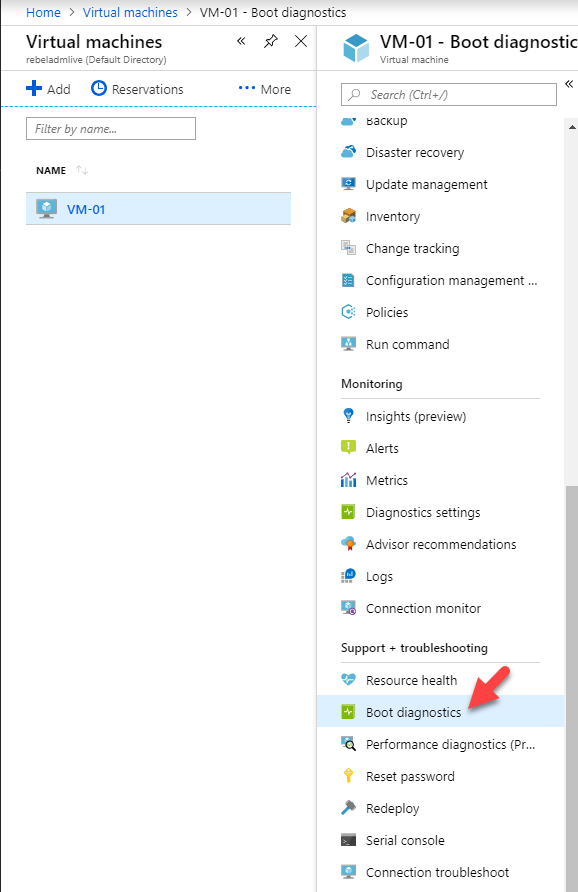Close the Virtual machines blade

301,41
